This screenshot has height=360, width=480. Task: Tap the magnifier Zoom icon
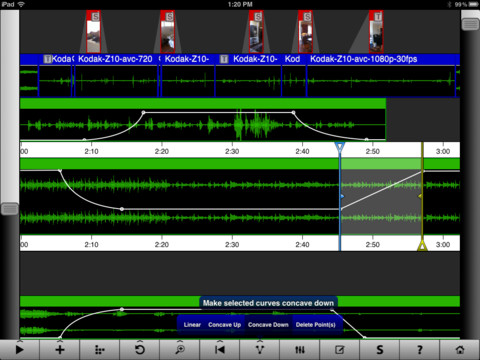pyautogui.click(x=180, y=350)
